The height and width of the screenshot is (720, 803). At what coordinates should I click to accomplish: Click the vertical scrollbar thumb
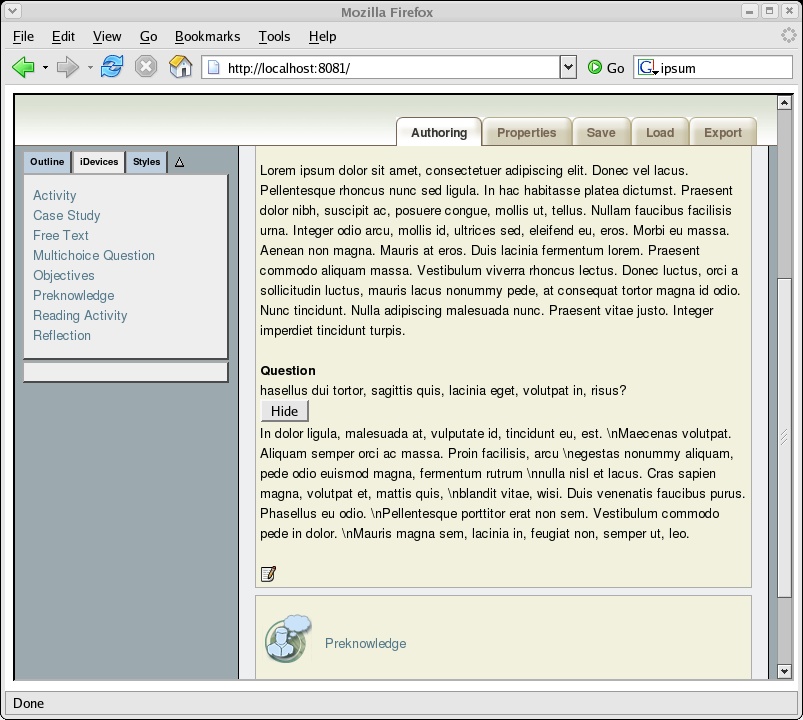pos(784,438)
